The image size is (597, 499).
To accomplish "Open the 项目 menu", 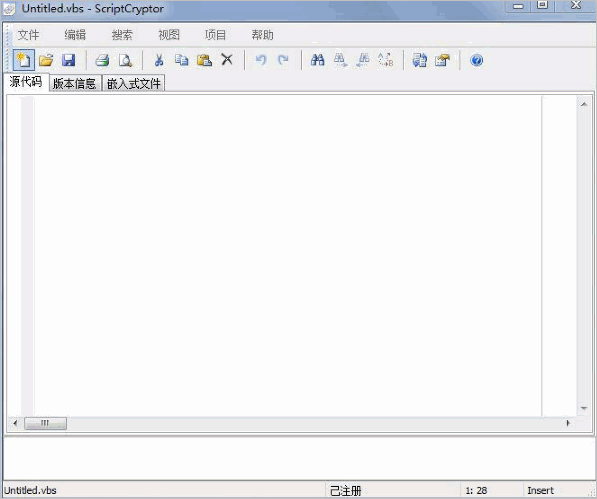I will [215, 35].
